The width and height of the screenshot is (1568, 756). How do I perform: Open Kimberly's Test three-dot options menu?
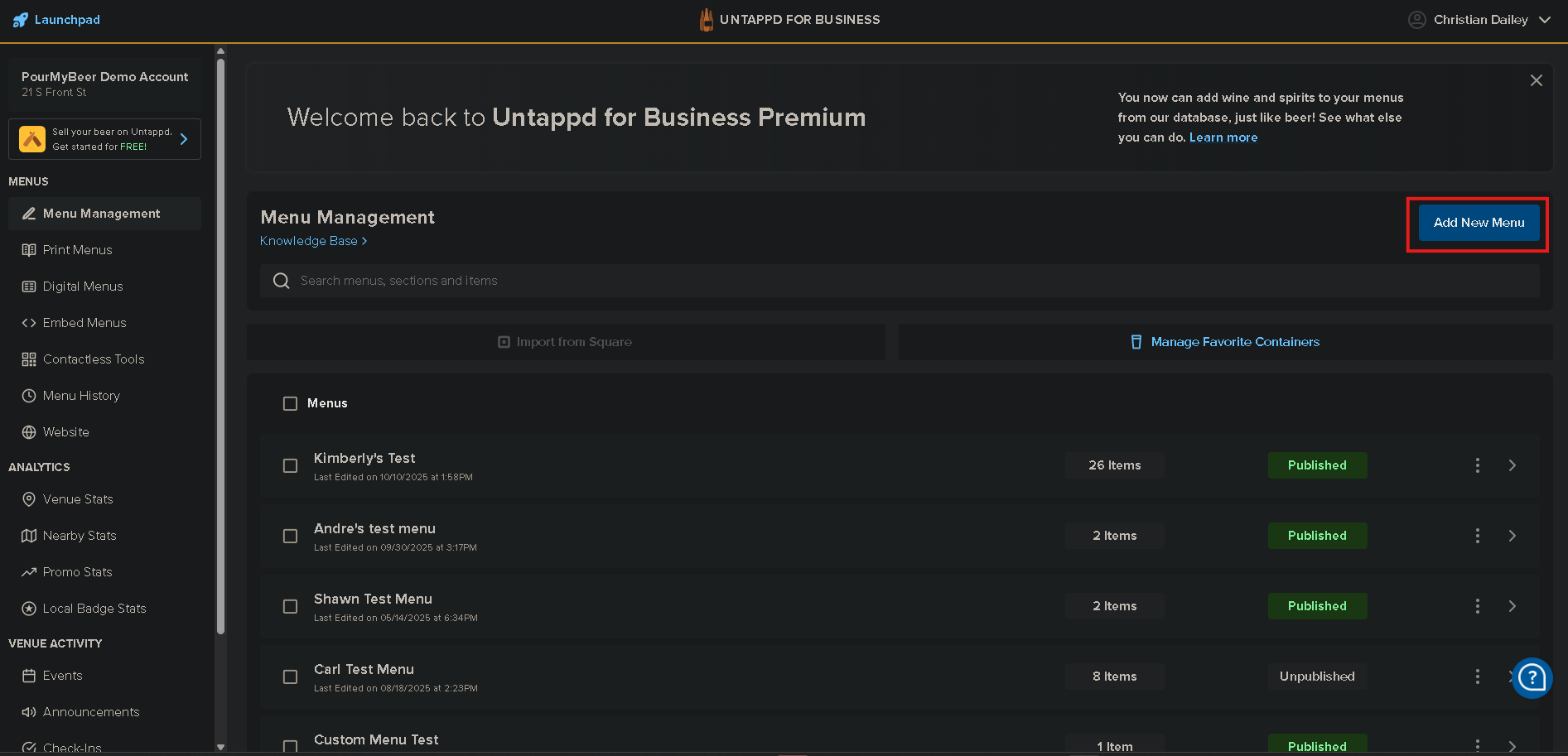pyautogui.click(x=1477, y=465)
